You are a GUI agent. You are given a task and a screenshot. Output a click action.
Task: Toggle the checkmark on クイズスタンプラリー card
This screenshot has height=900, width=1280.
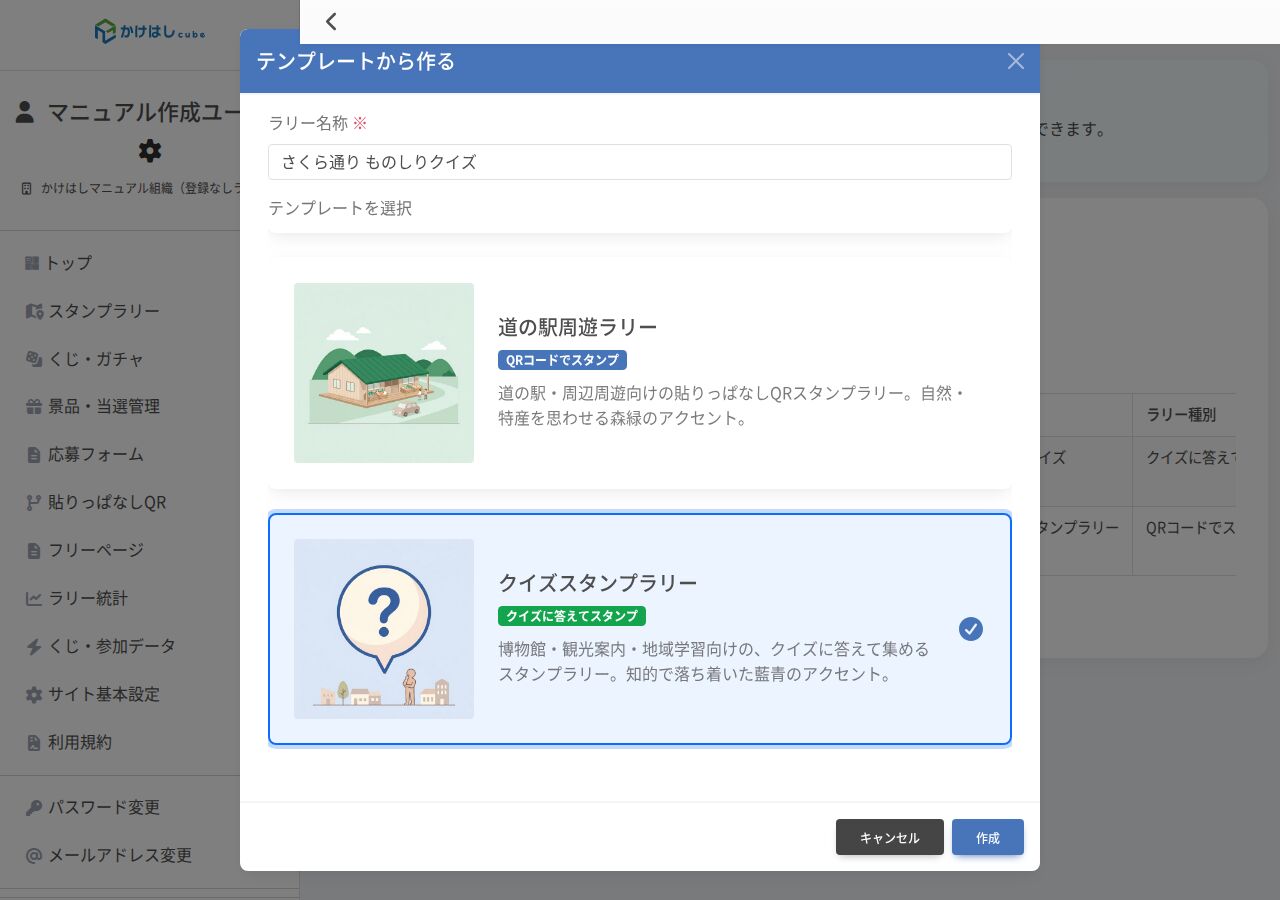[x=971, y=629]
